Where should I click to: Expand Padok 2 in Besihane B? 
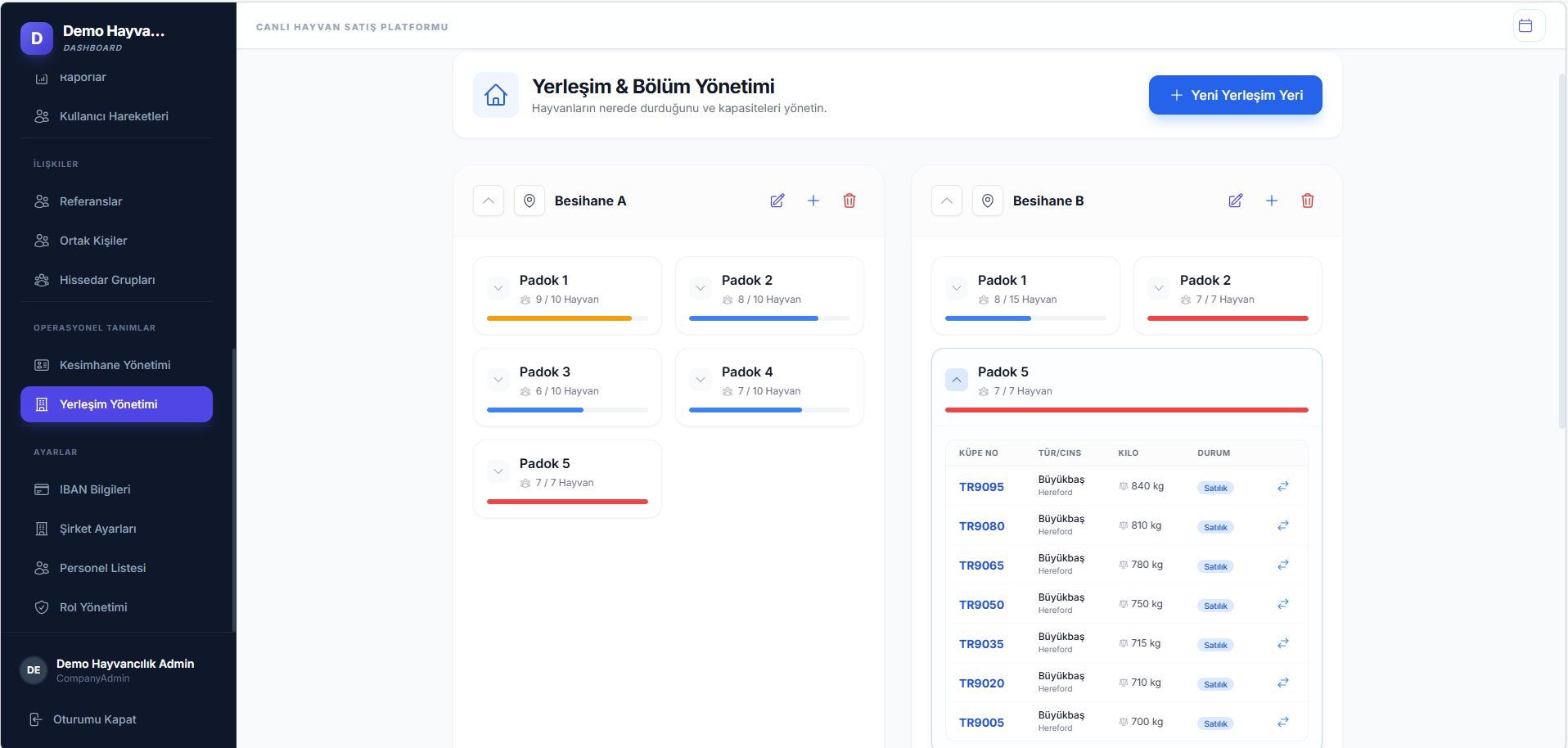point(1159,288)
